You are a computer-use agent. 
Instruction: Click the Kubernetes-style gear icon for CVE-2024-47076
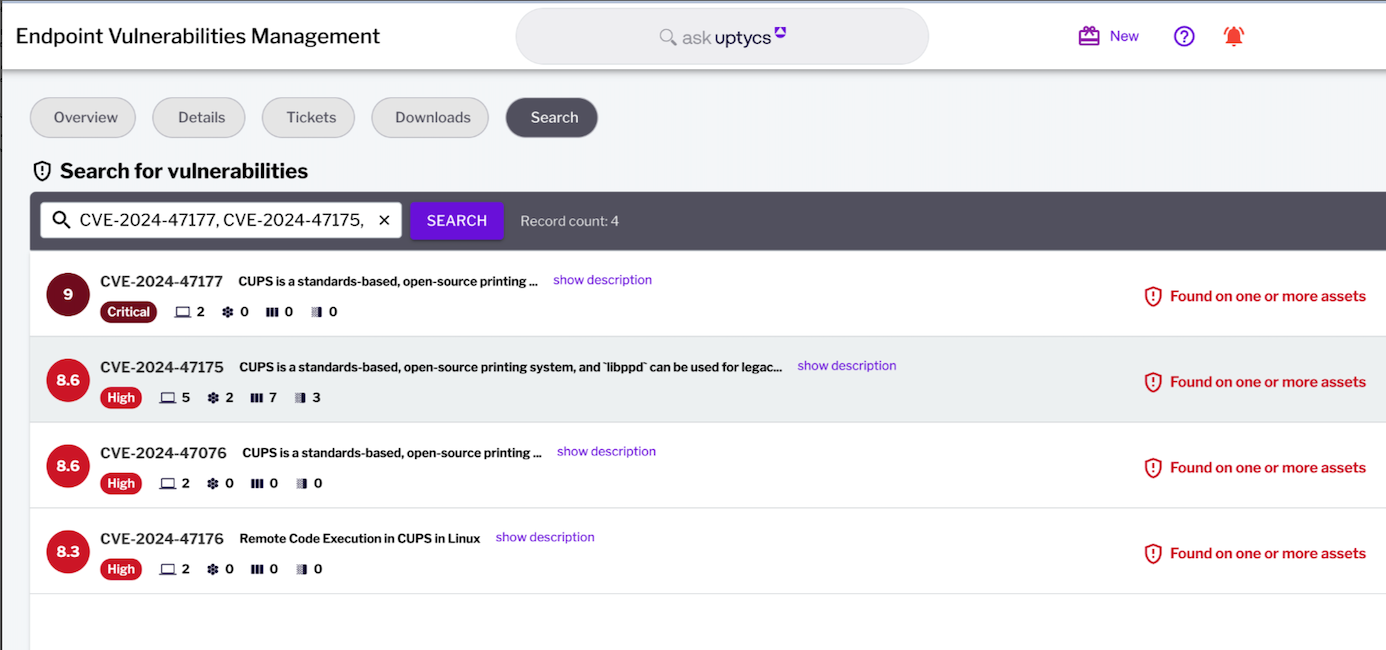click(x=213, y=484)
